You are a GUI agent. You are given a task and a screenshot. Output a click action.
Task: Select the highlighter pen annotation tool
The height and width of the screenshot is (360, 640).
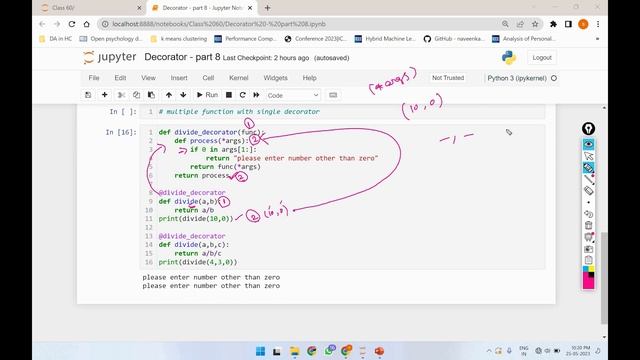588,167
